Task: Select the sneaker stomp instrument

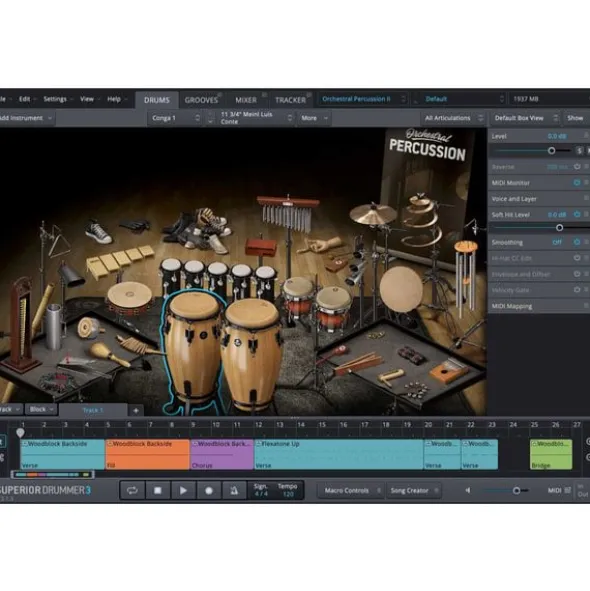Action: coord(98,232)
